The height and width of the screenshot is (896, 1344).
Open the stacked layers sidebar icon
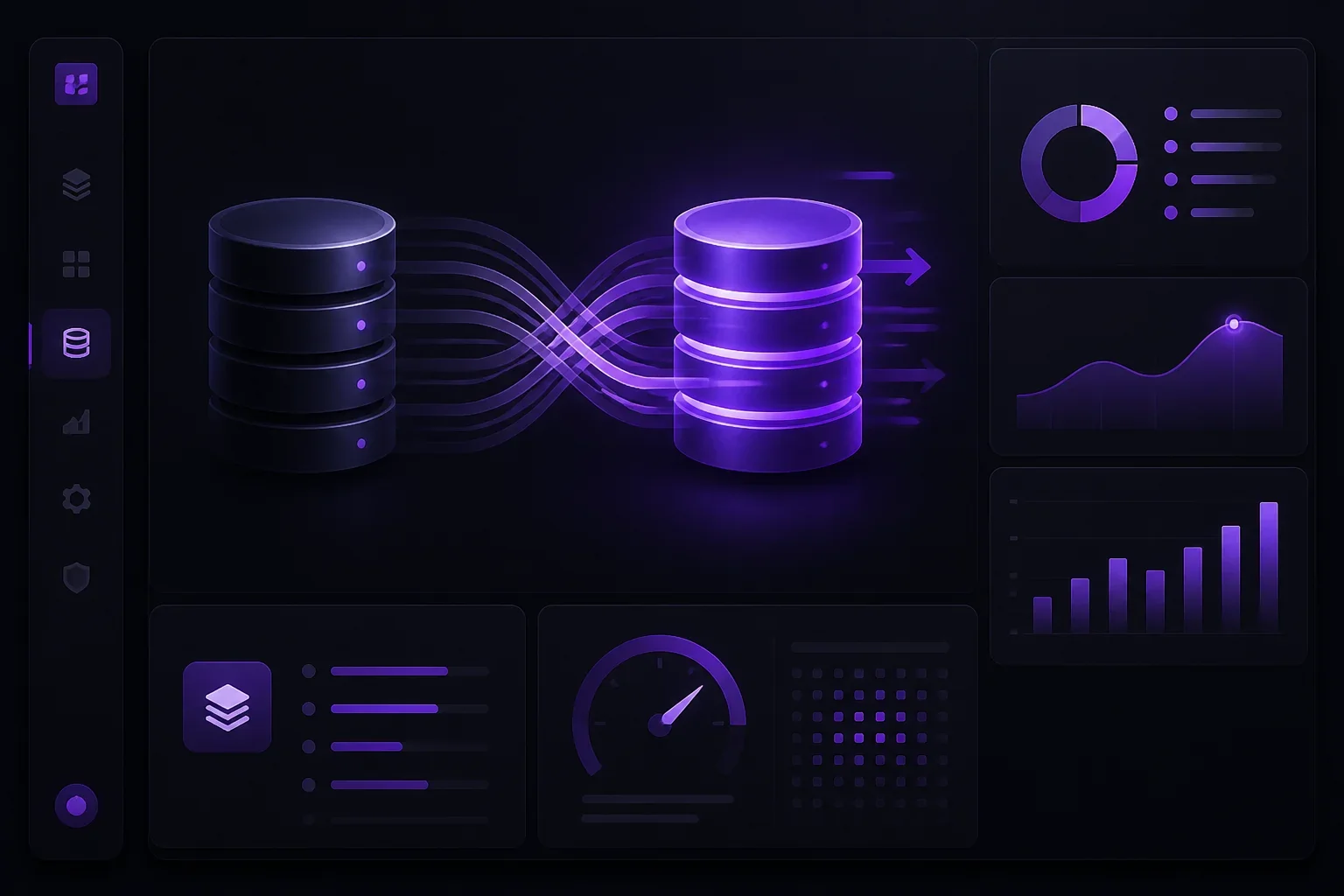point(77,185)
